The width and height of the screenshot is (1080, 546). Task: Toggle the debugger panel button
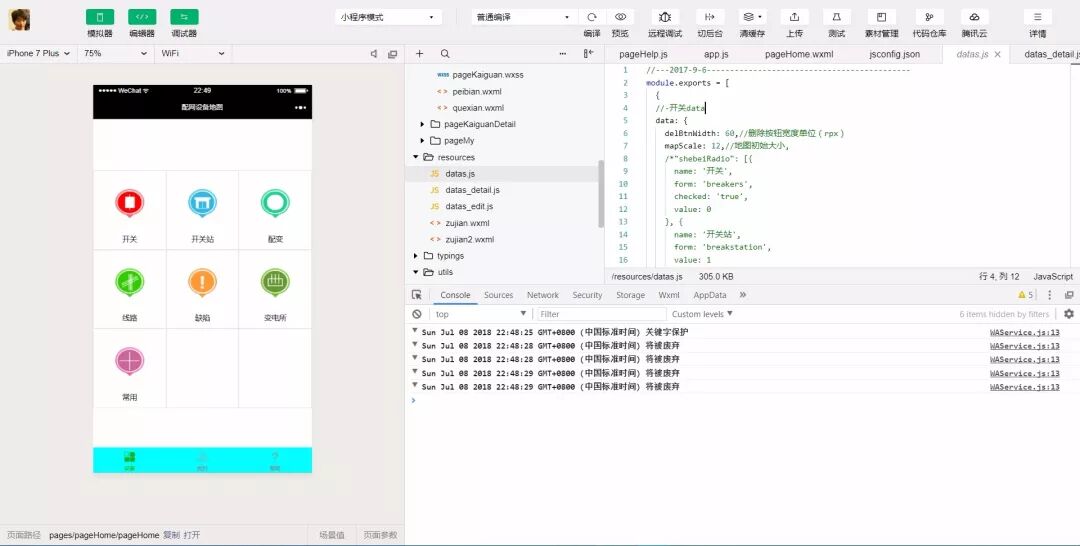(x=184, y=17)
